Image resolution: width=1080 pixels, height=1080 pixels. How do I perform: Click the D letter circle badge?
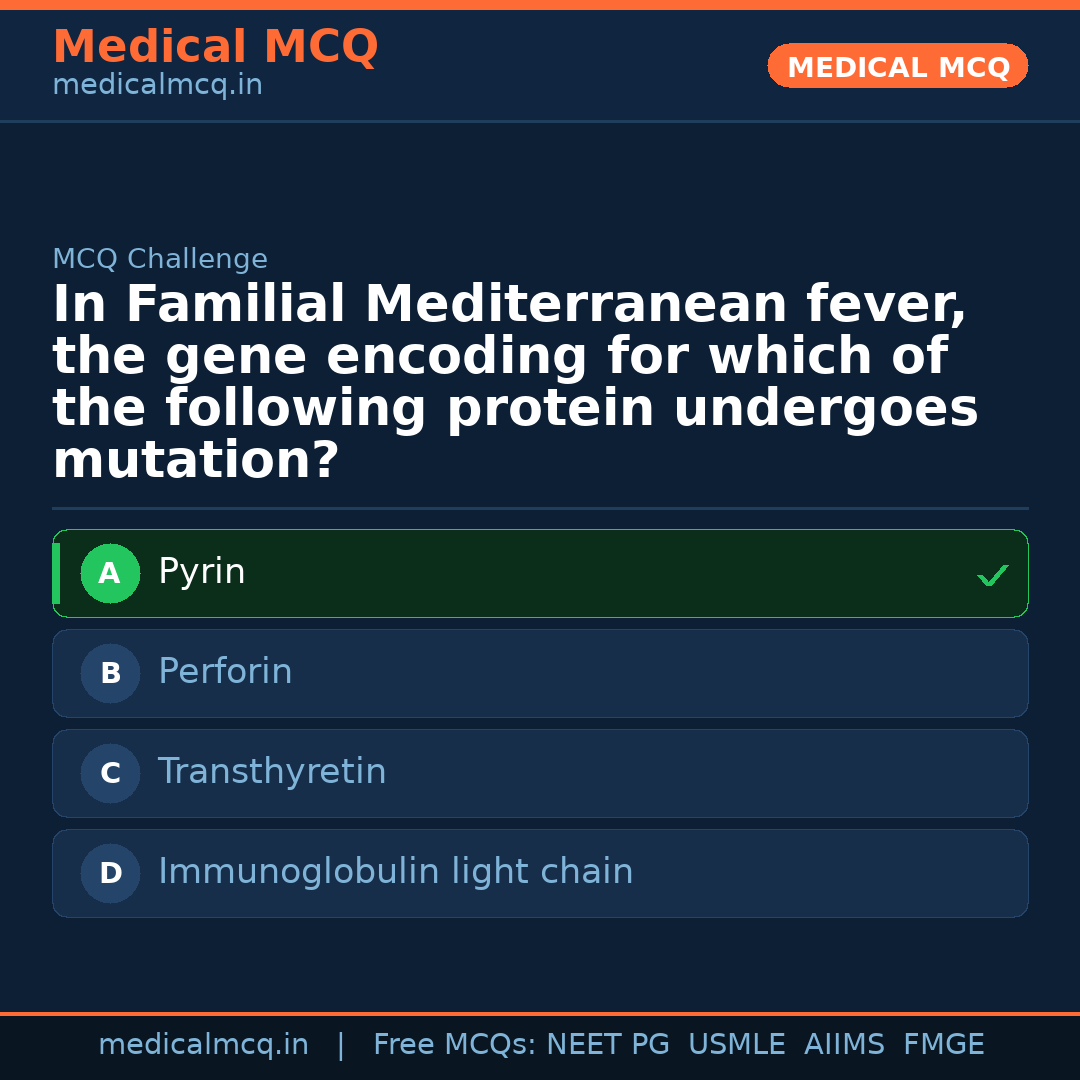[110, 874]
